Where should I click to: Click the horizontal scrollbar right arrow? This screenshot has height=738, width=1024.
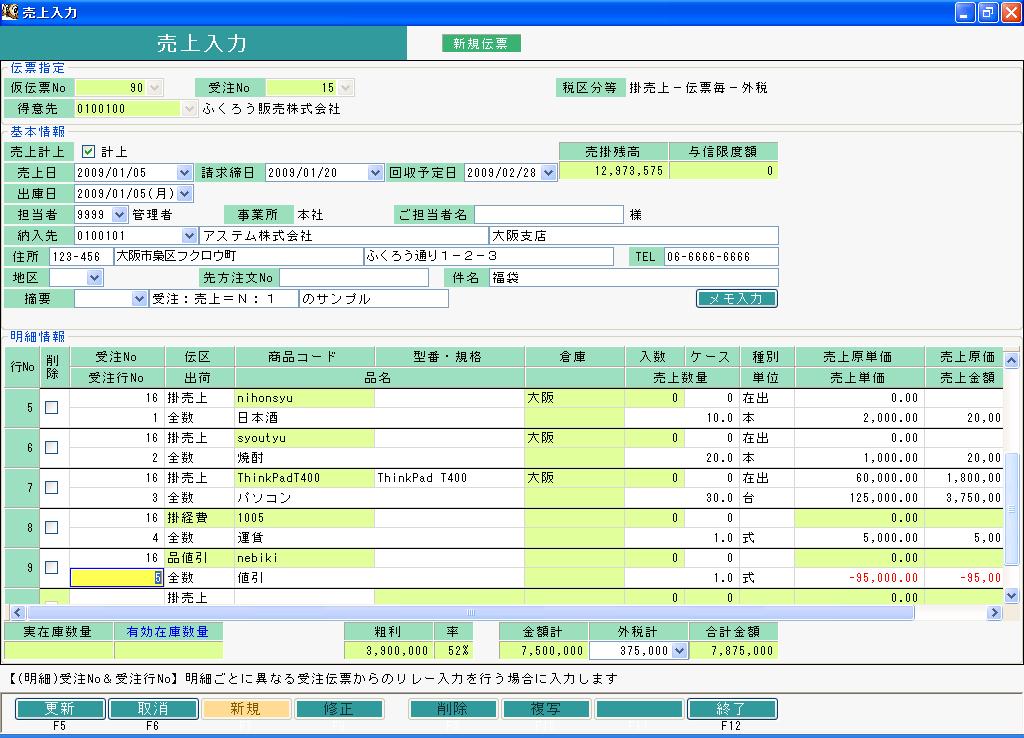click(994, 613)
